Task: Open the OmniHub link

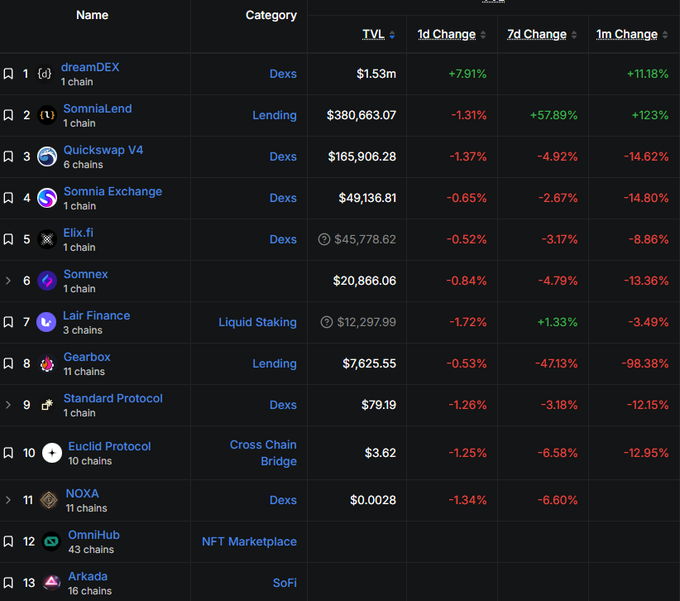Action: pos(94,535)
